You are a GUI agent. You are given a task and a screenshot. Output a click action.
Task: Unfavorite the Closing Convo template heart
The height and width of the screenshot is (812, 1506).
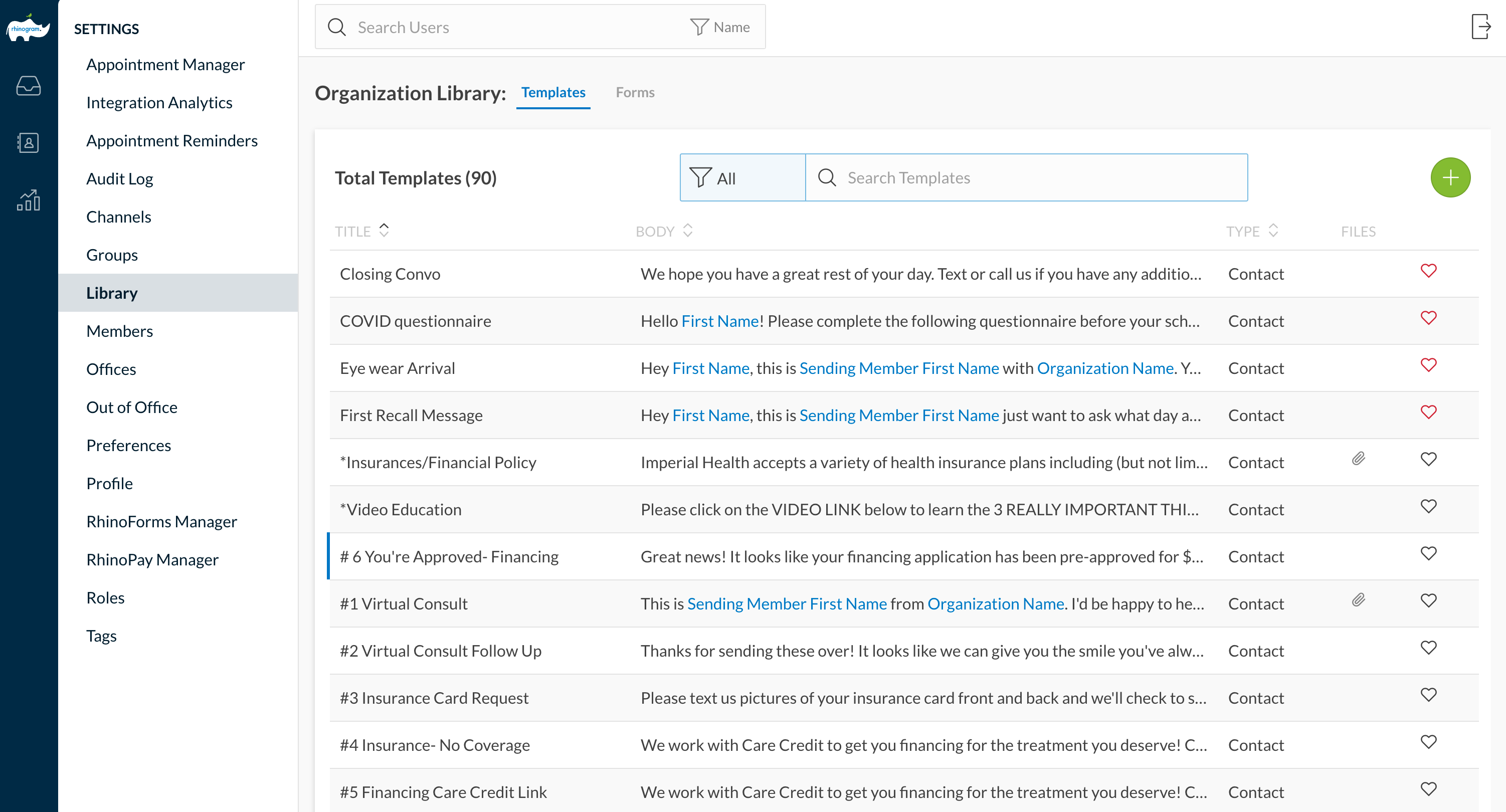click(1428, 271)
